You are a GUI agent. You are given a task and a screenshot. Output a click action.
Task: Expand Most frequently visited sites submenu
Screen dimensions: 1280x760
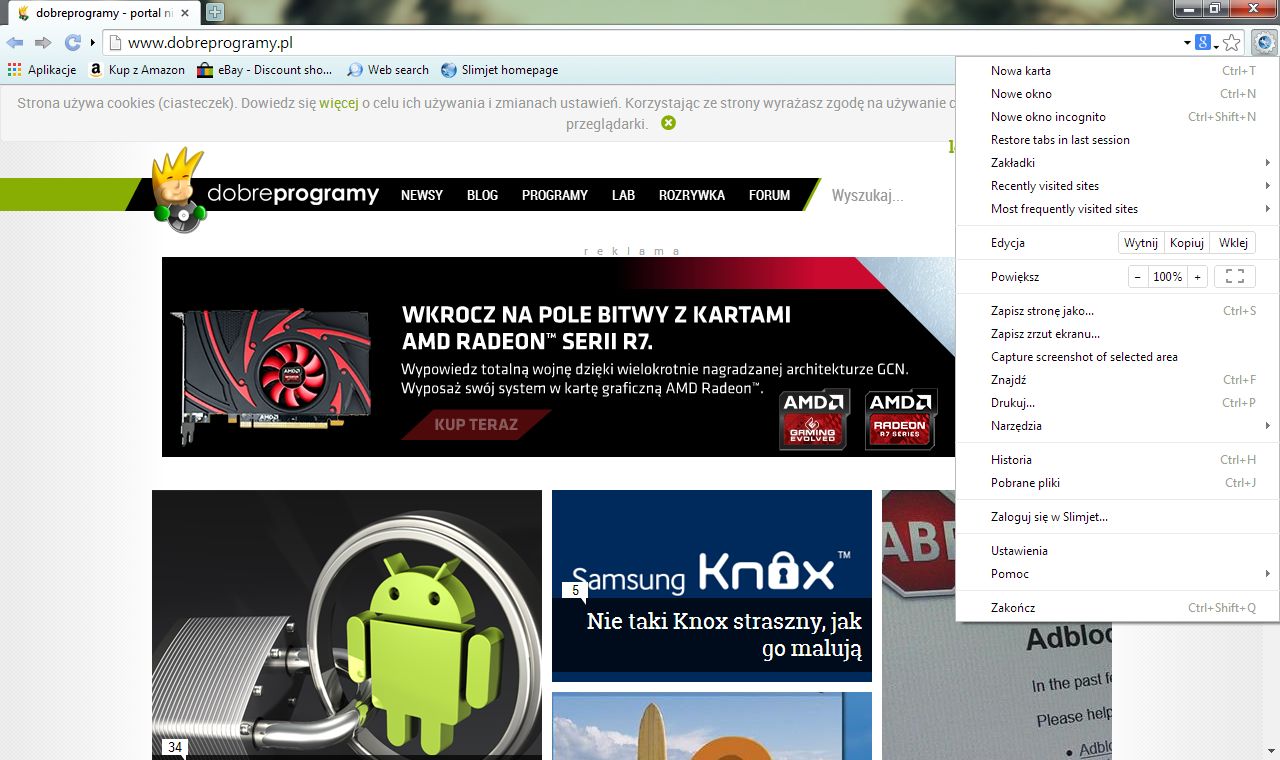click(1118, 209)
